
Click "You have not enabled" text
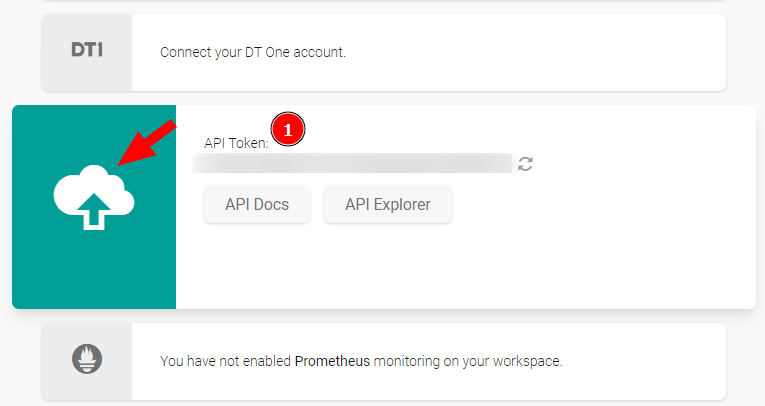tap(225, 360)
